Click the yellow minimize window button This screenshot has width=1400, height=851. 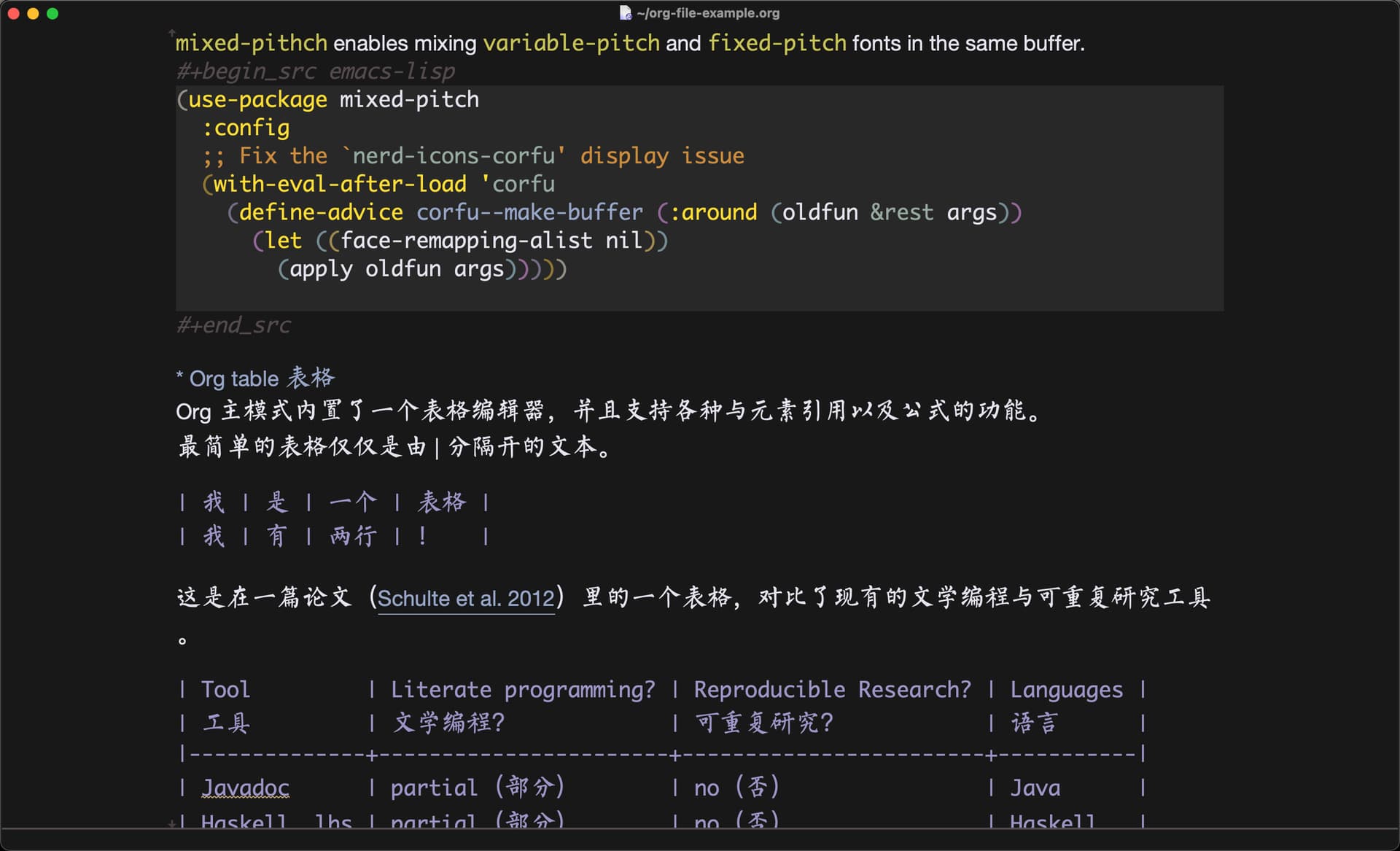pos(33,13)
